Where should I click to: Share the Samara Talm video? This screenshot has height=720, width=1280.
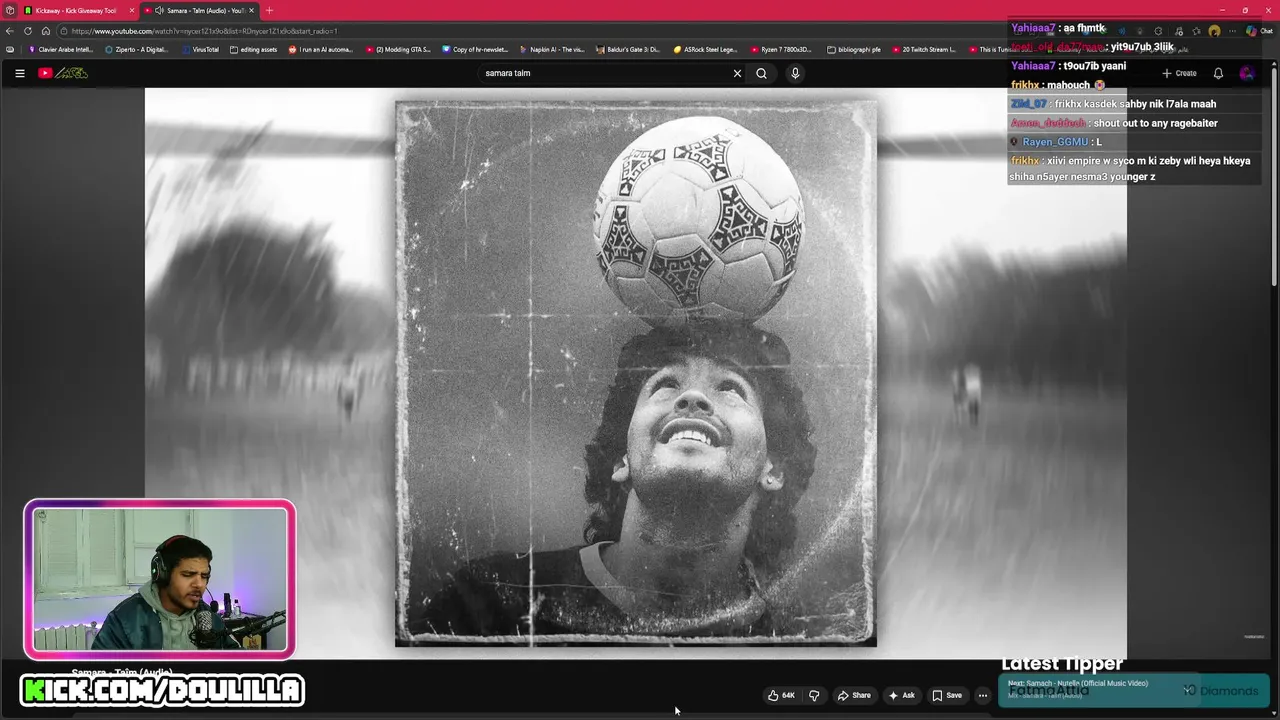[854, 695]
